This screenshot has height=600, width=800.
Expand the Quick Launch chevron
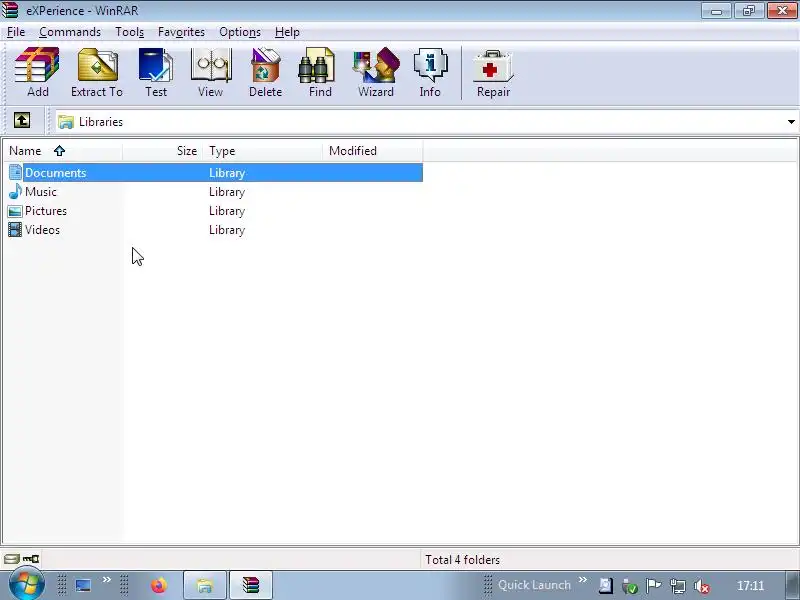(583, 579)
